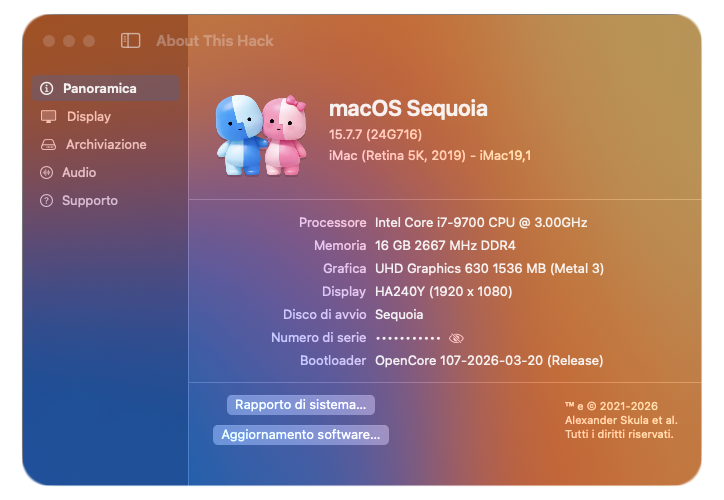Click the hidden serial number dots
This screenshot has width=724, height=500.
pyautogui.click(x=407, y=339)
